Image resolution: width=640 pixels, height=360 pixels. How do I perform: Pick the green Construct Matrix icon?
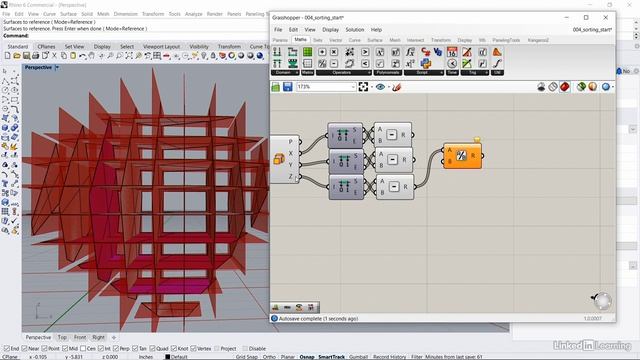pyautogui.click(x=307, y=52)
